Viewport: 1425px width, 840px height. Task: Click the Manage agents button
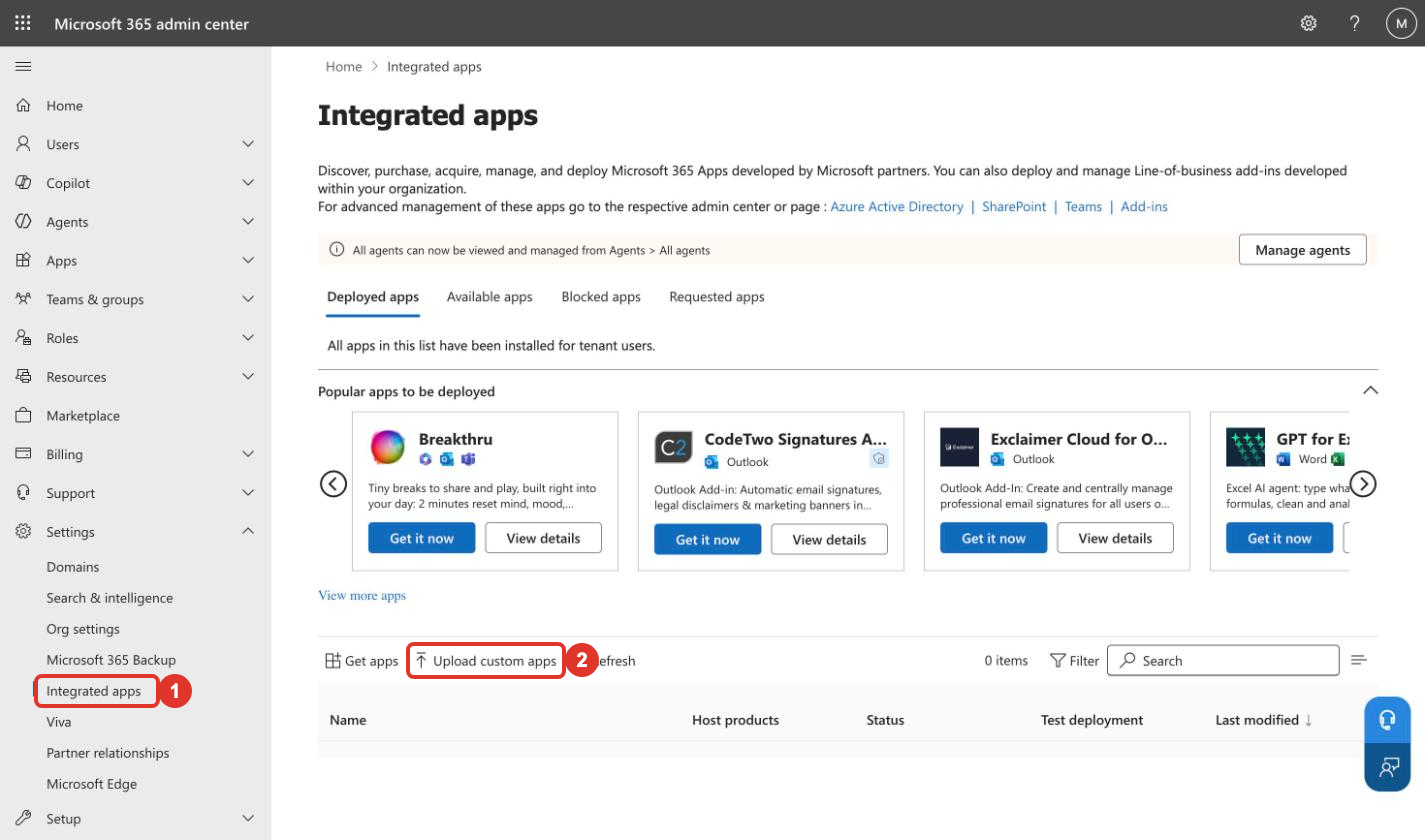[1303, 249]
